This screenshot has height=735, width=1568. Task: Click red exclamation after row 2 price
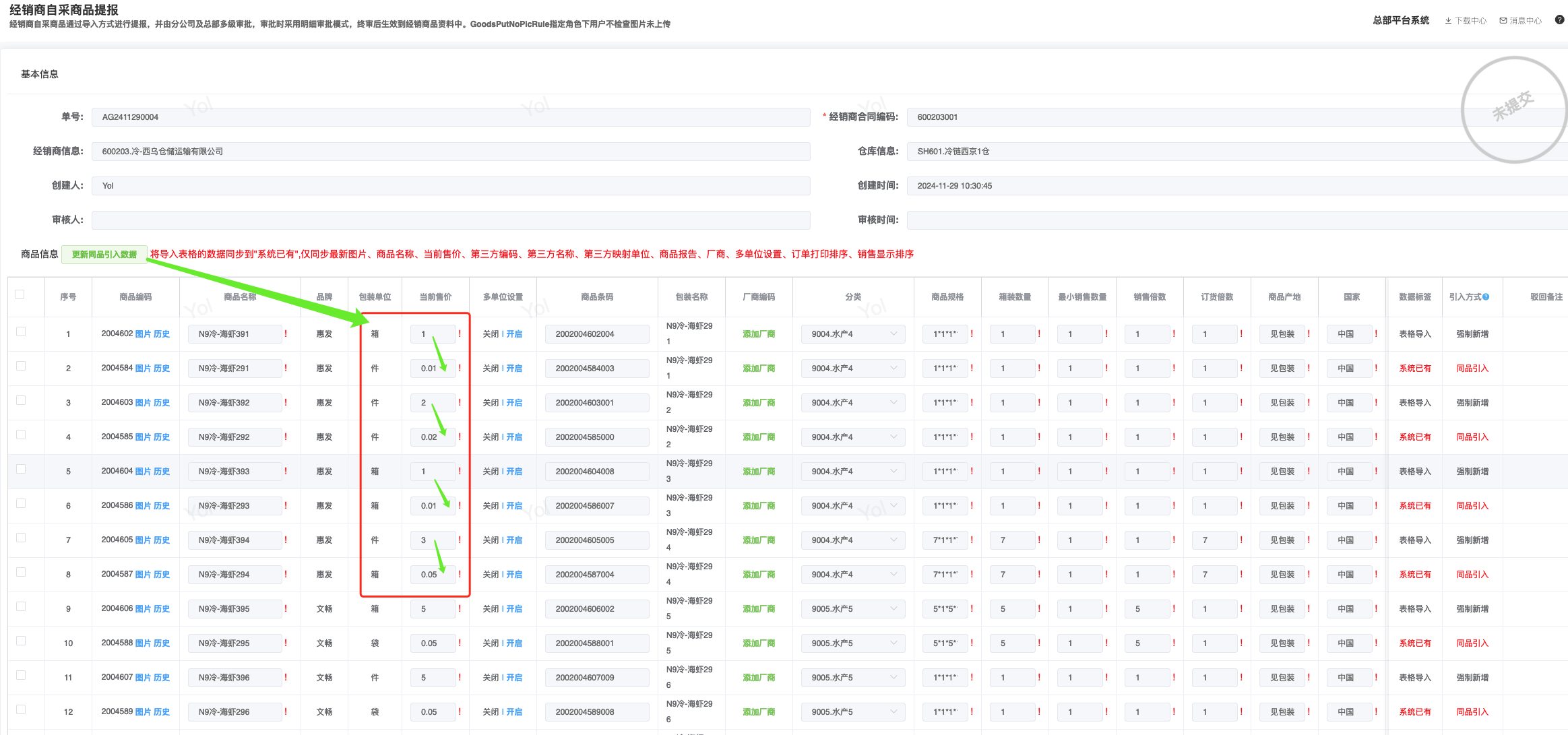[460, 368]
